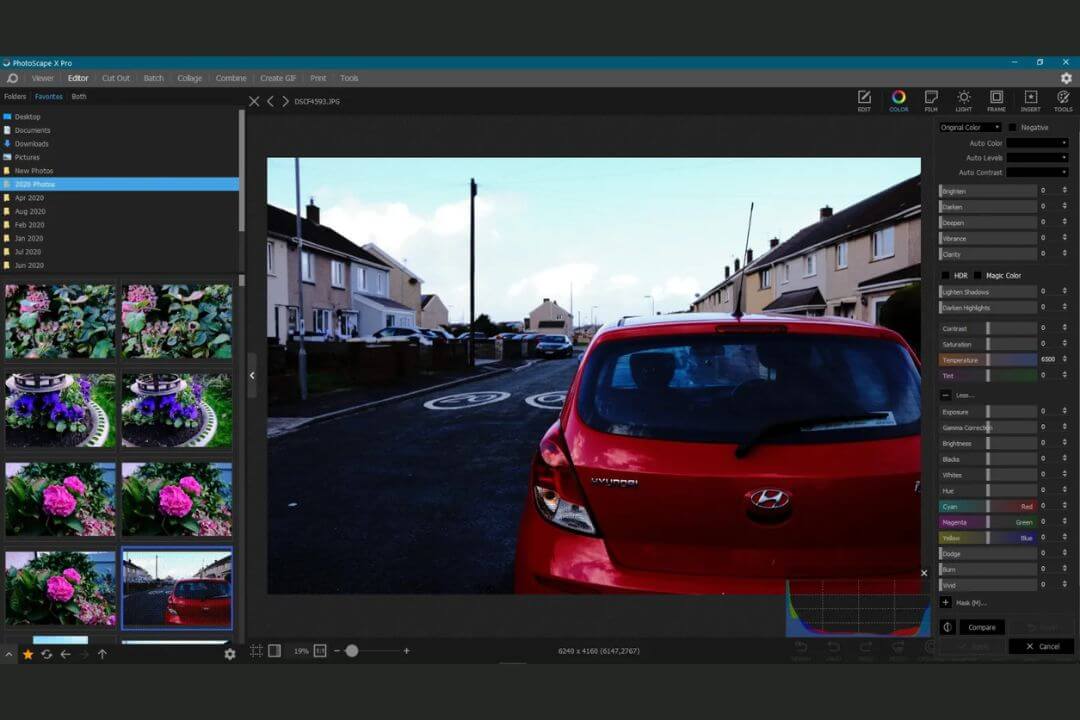Select the COLOR wheel icon
The image size is (1080, 720).
[x=898, y=100]
